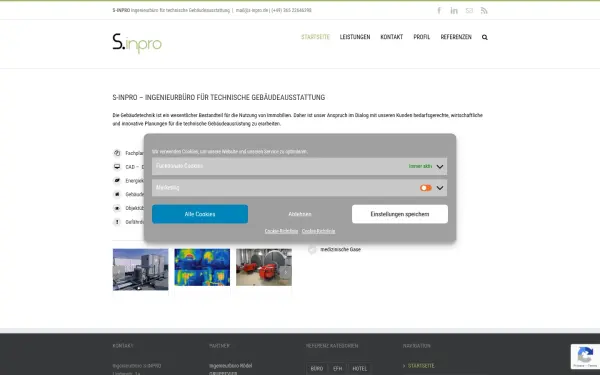Accept all cookies with Alle Cookies button
Screen dimensions: 600x375
click(200, 214)
